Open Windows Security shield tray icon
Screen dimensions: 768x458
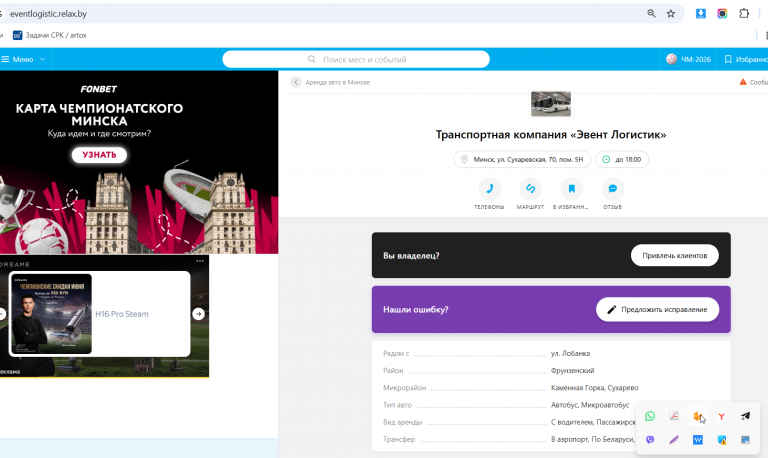pyautogui.click(x=721, y=440)
